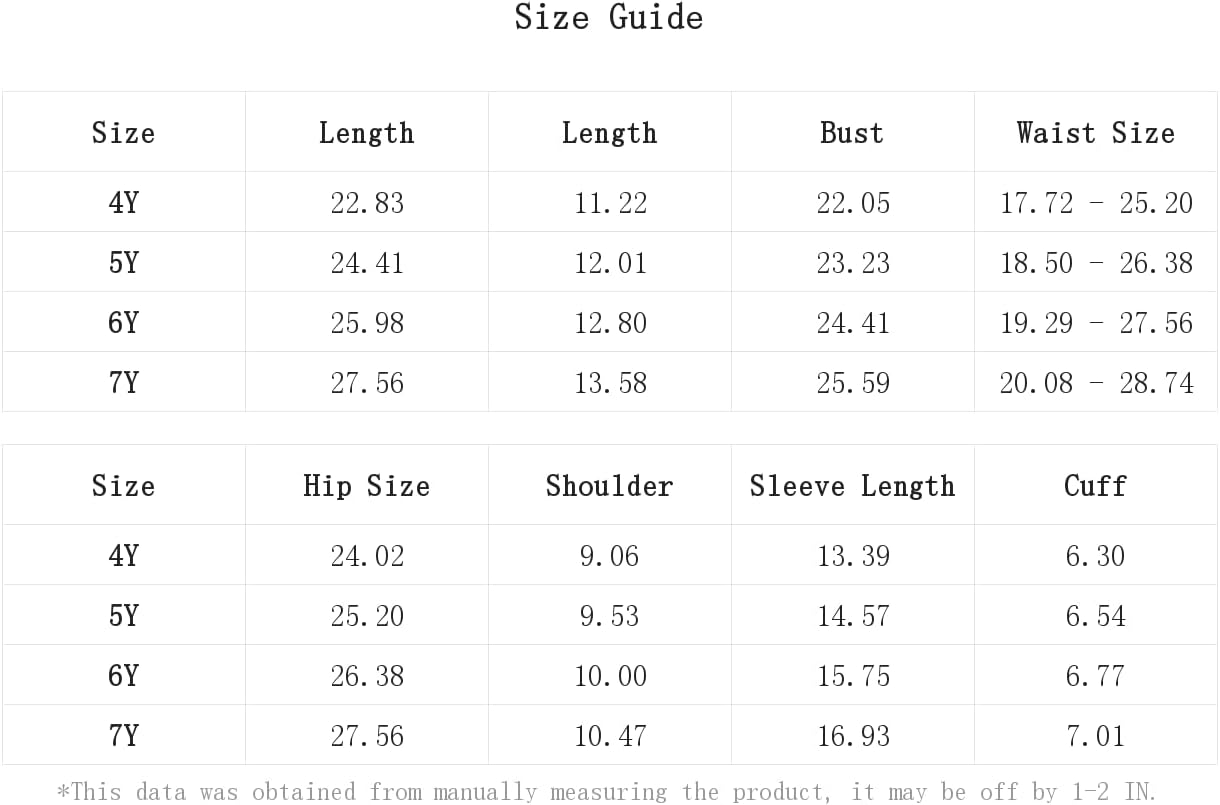Click the Waist Size column header
This screenshot has height=805, width=1220.
tap(1096, 133)
